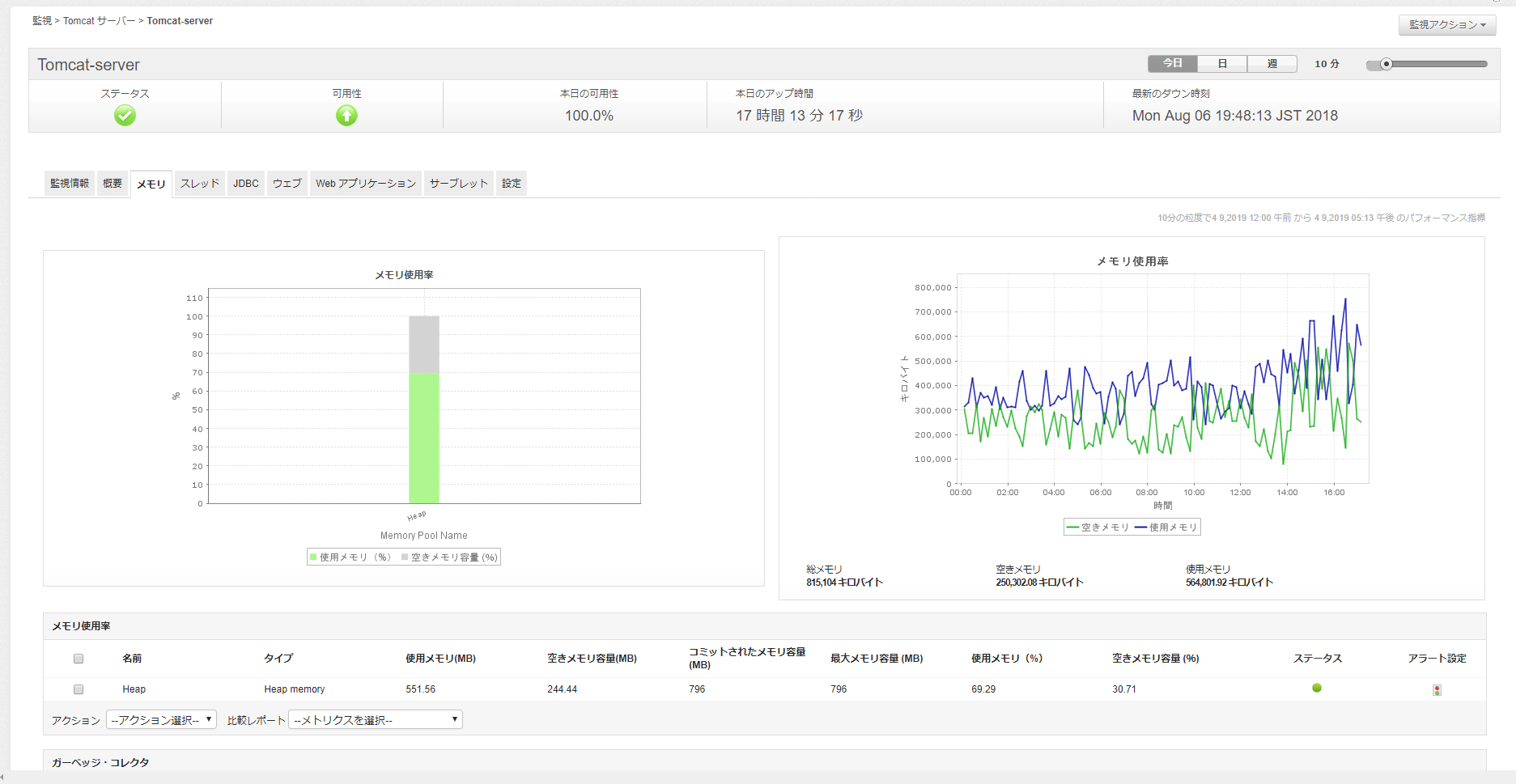
Task: Click the Heap name link in table
Action: coord(134,689)
